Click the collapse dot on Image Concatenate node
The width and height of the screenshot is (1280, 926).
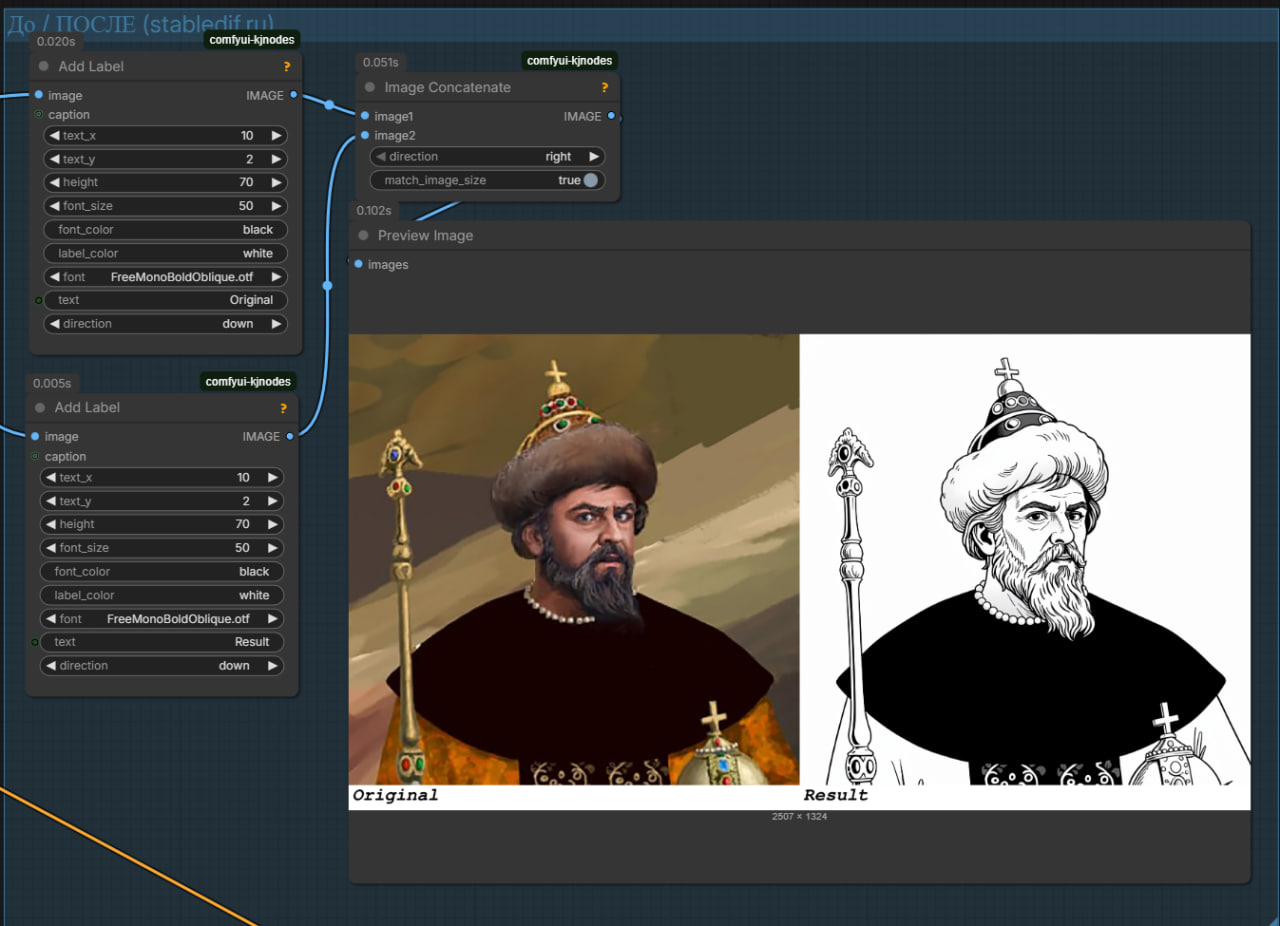click(x=370, y=88)
